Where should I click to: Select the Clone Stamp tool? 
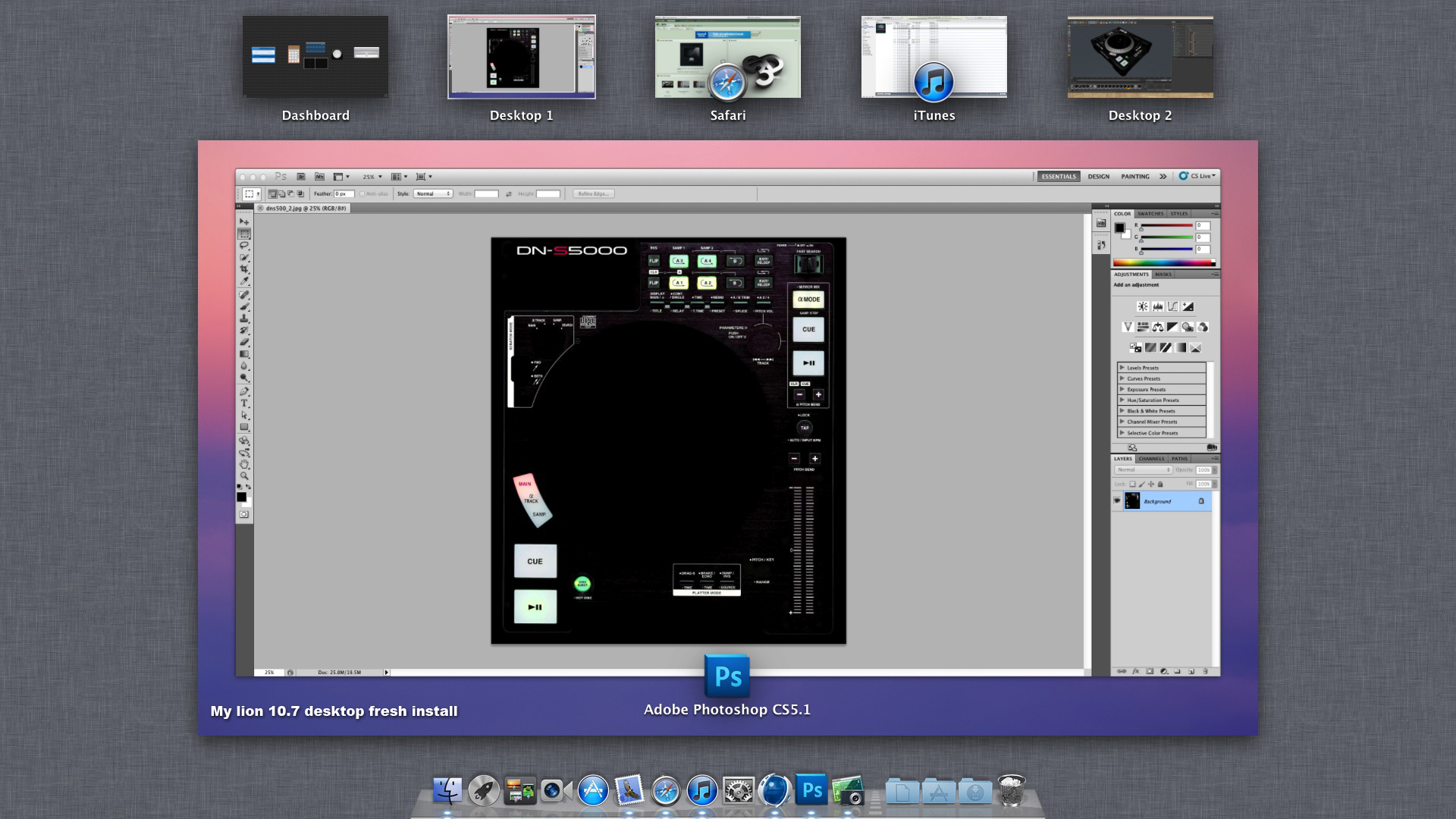point(244,318)
